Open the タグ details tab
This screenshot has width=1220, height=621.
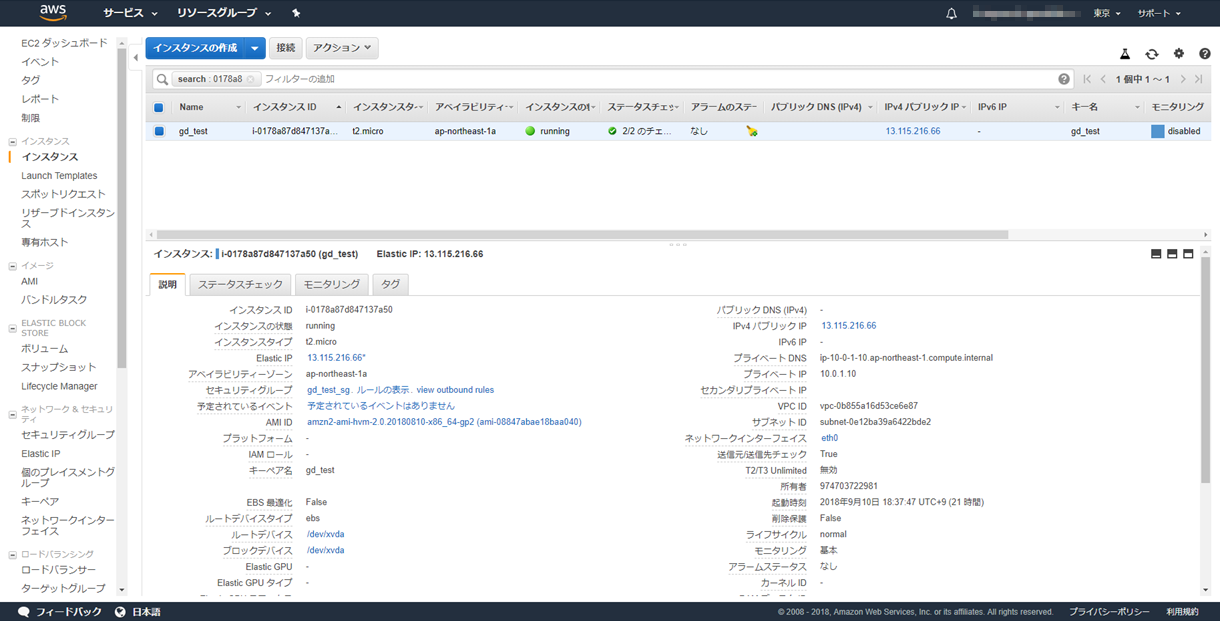tap(390, 285)
